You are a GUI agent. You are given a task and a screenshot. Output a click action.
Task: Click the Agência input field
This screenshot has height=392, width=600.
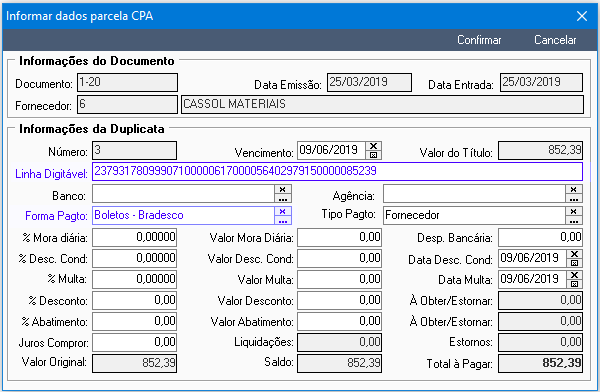(474, 194)
